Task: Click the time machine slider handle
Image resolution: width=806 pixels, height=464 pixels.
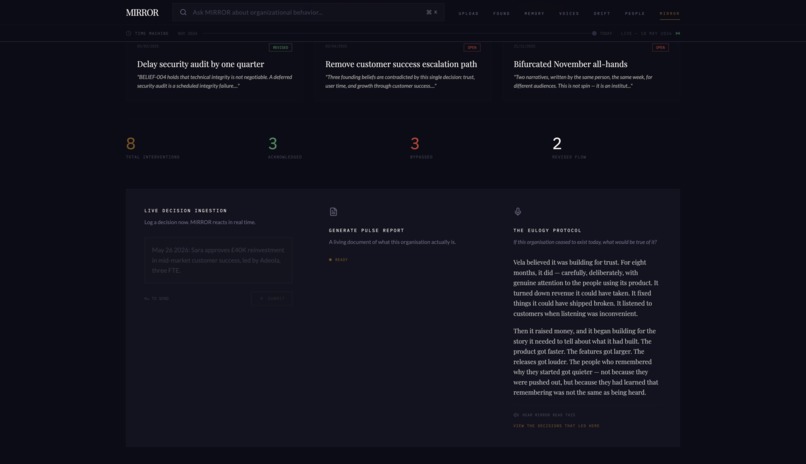Action: (x=594, y=33)
